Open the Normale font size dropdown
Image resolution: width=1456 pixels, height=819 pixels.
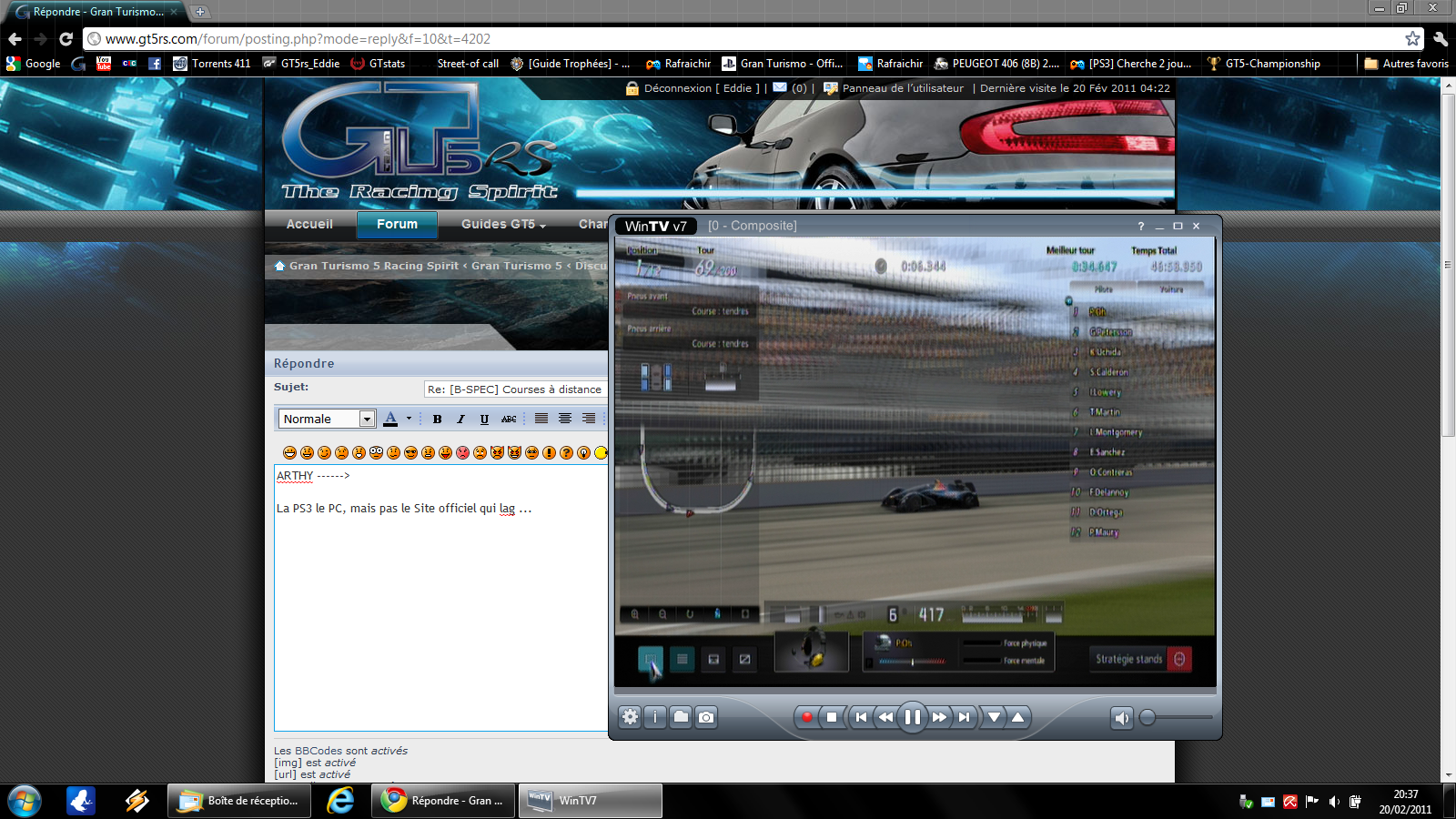click(x=327, y=419)
